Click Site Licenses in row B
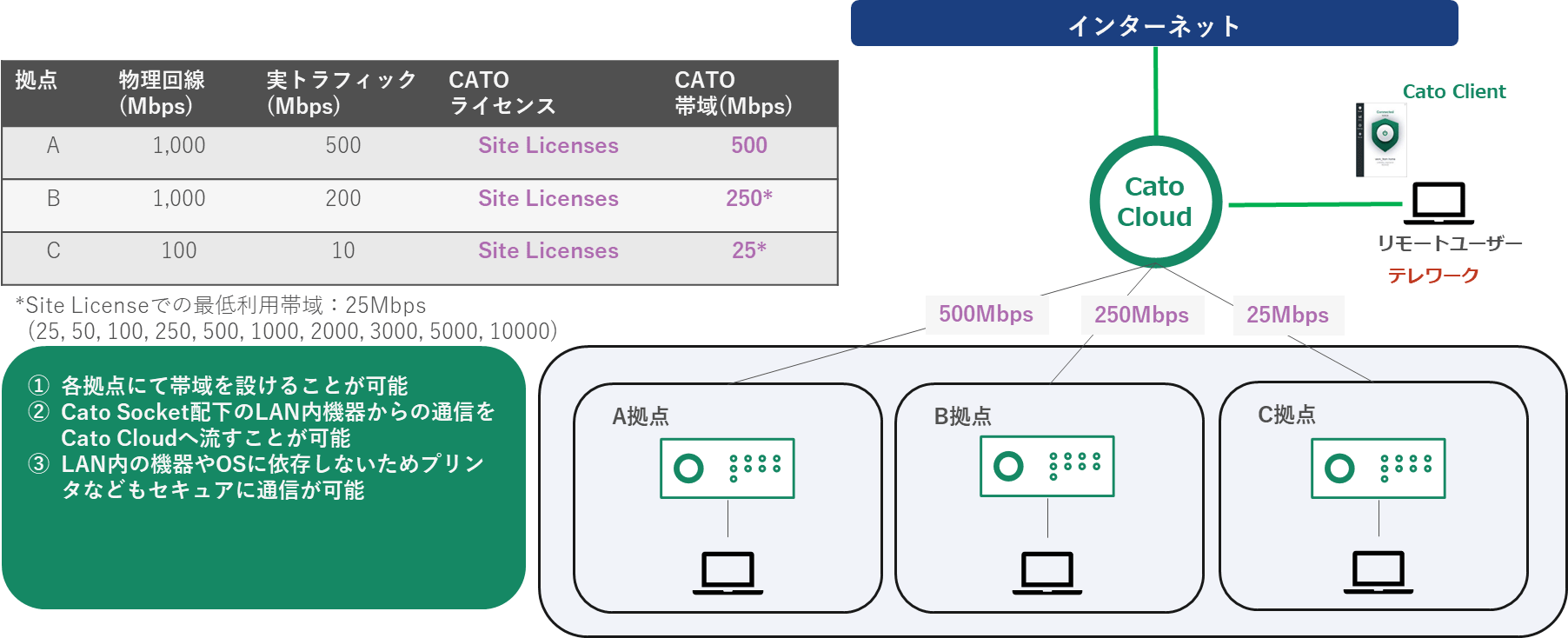Image resolution: width=1568 pixels, height=638 pixels. 548,199
